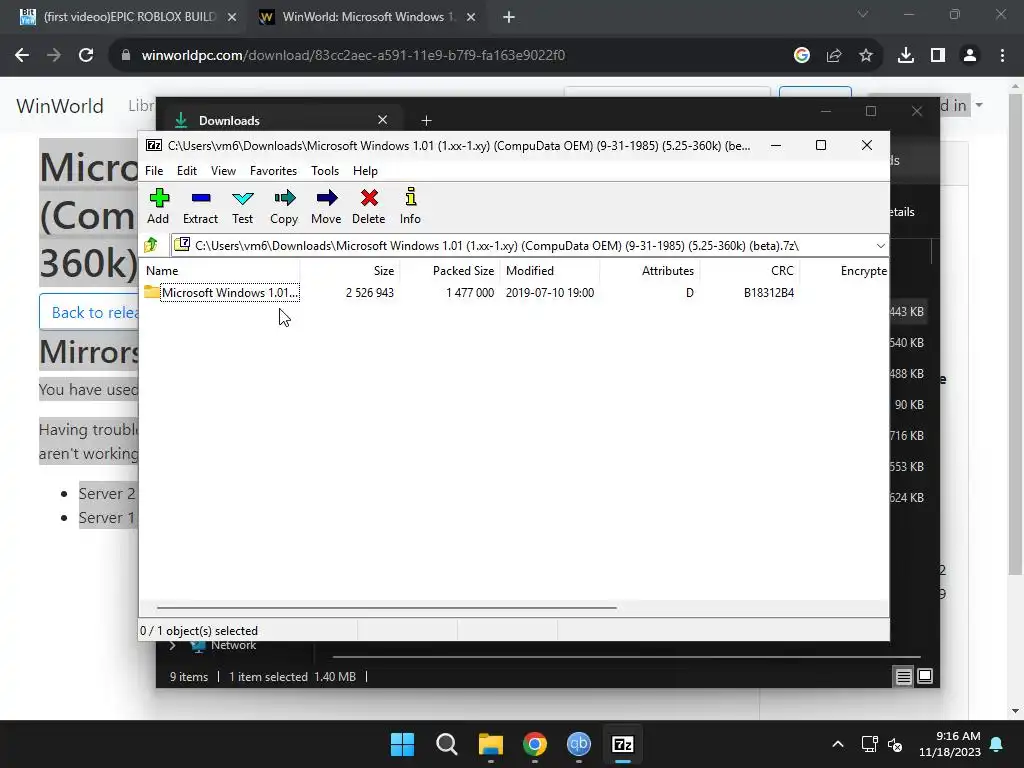Click the Server 2 mirror link
The width and height of the screenshot is (1024, 768).
pos(107,494)
